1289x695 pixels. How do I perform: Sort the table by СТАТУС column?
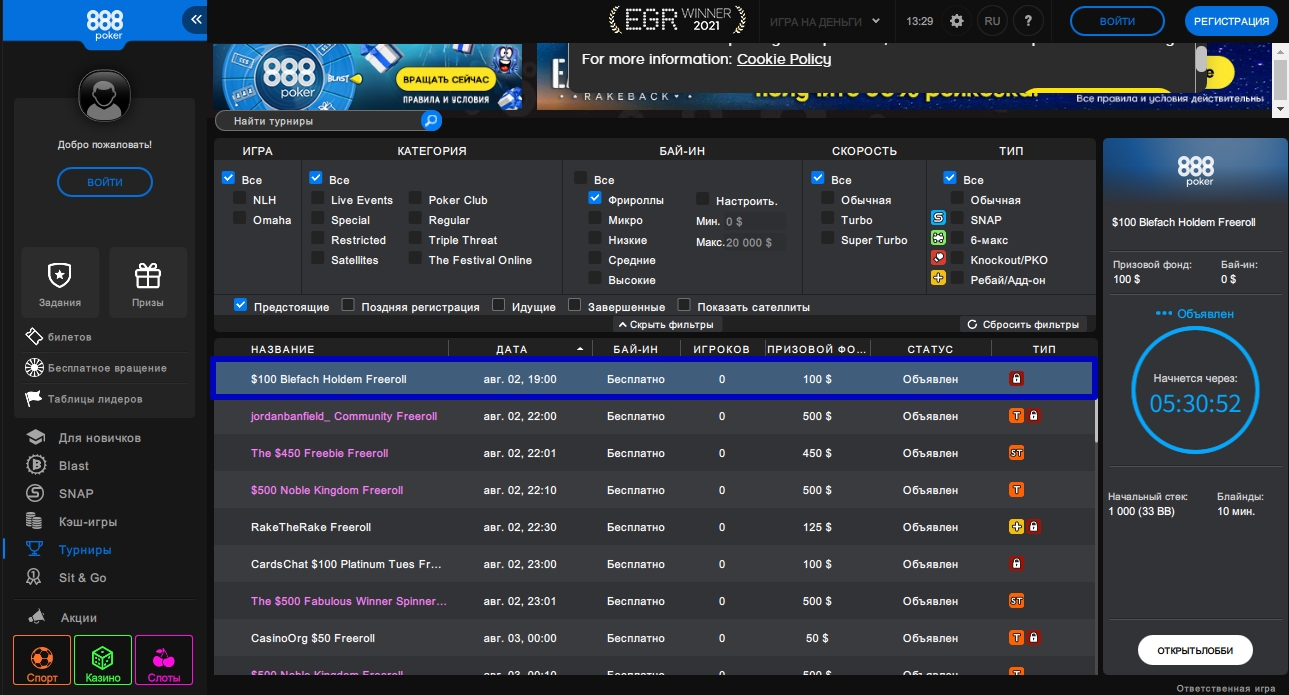click(x=930, y=349)
